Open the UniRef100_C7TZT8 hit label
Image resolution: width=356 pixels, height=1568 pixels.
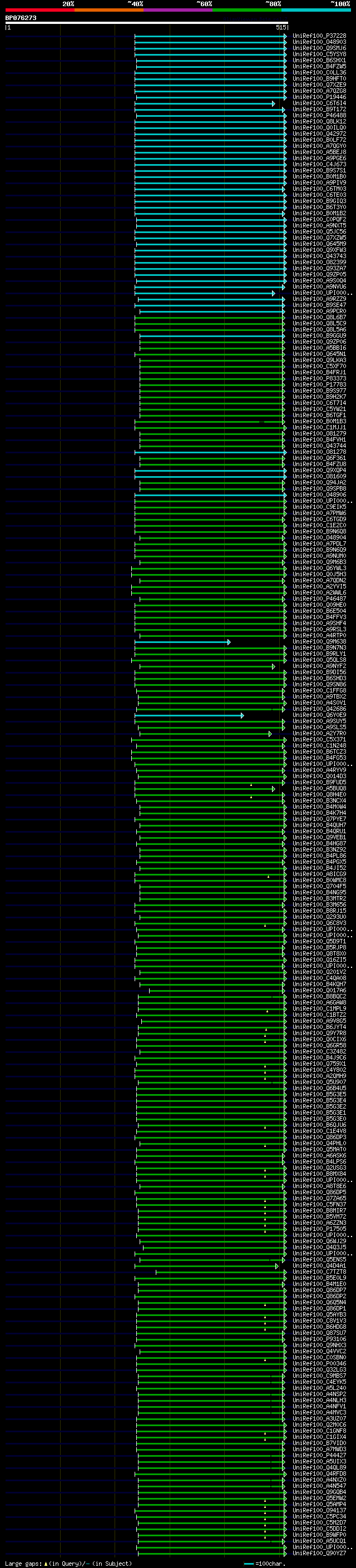pyautogui.click(x=319, y=1272)
